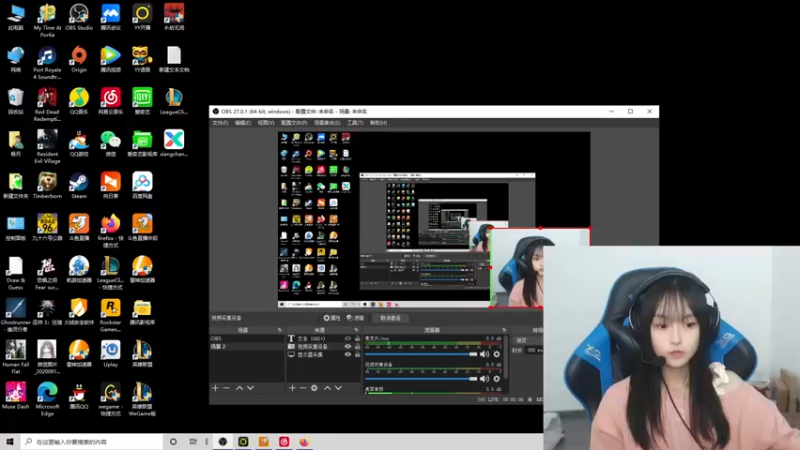The height and width of the screenshot is (450, 800).
Task: Open the Resident Evil Village desktop shortcut
Action: click(47, 147)
